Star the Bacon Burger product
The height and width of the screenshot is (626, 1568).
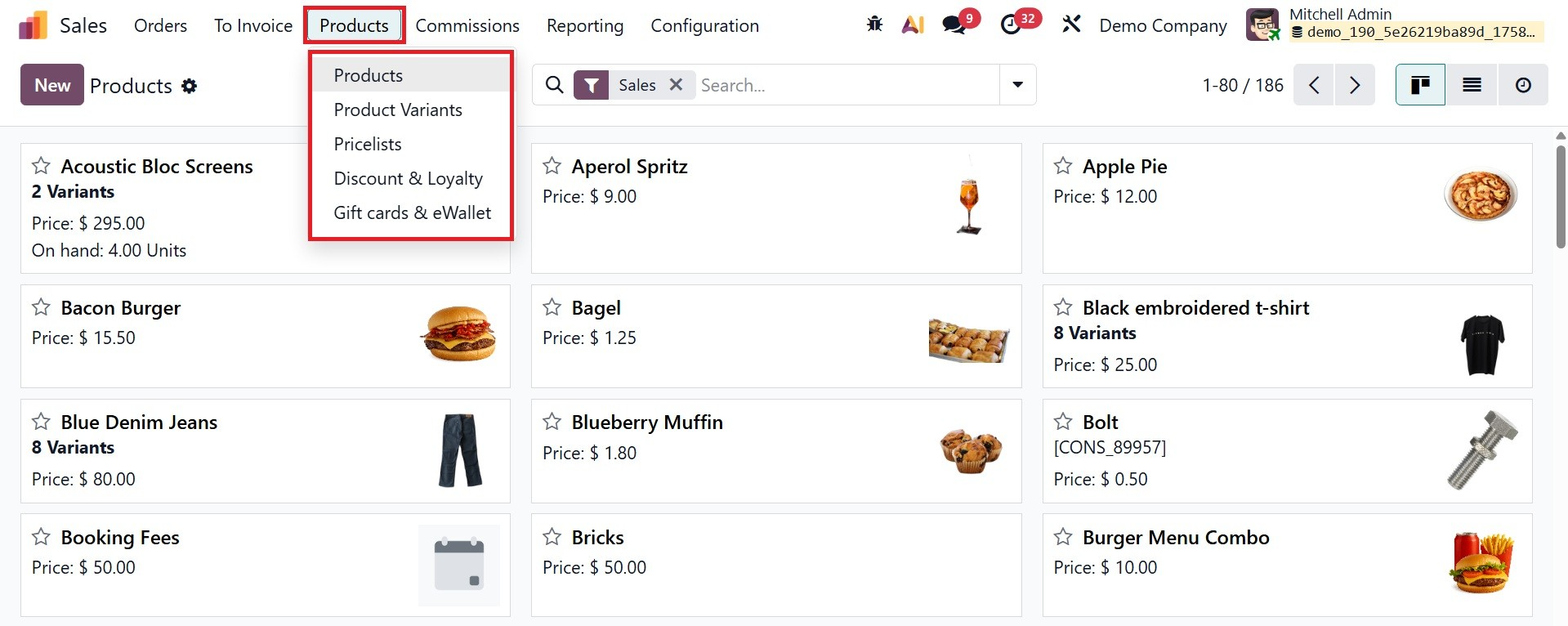tap(41, 308)
